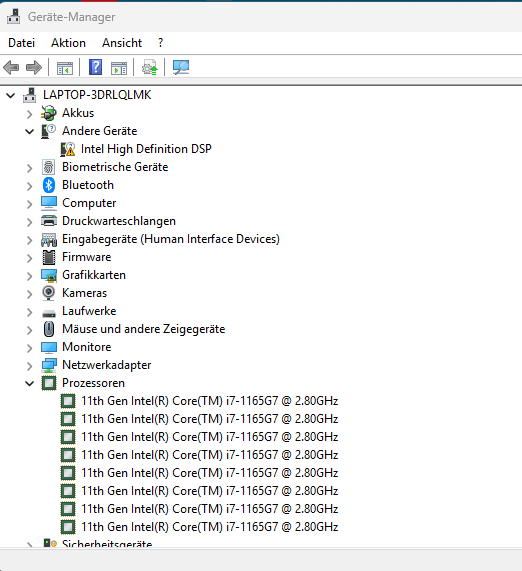Viewport: 522px width, 571px height.
Task: Click scan for hardware changes icon
Action: tap(181, 67)
